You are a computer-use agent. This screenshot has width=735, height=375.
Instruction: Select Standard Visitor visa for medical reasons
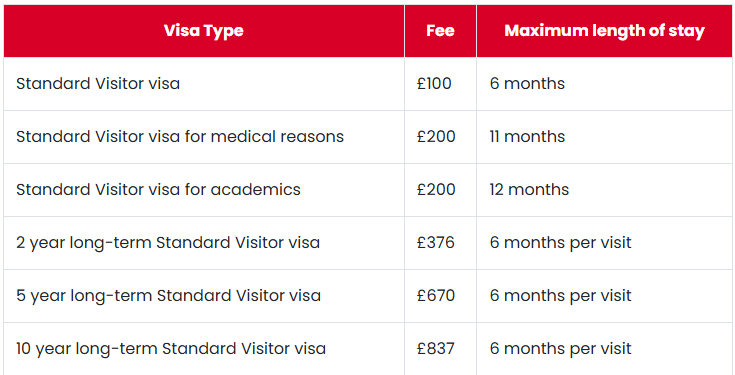pyautogui.click(x=180, y=137)
